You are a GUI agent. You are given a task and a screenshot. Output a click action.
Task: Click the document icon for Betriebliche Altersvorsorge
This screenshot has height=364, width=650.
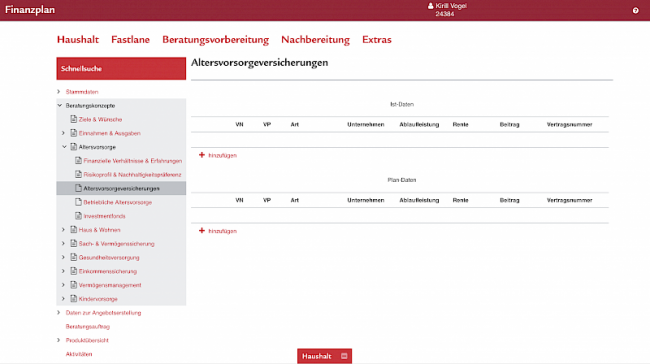coord(78,202)
